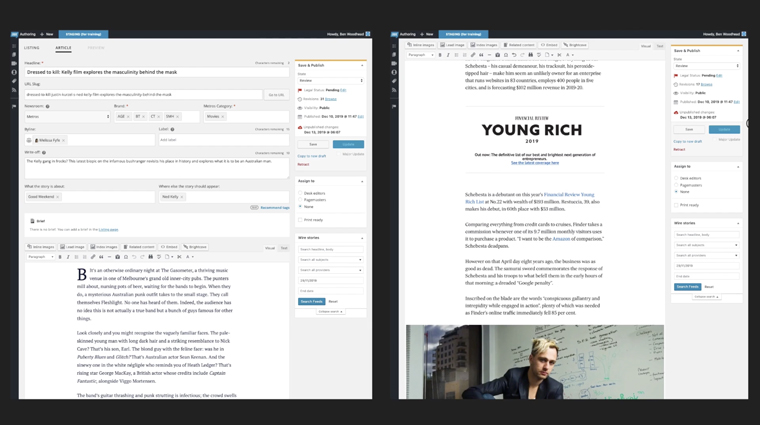Select Pagemasters radio in the left window
Viewport: 760px width, 425px height.
coord(301,200)
